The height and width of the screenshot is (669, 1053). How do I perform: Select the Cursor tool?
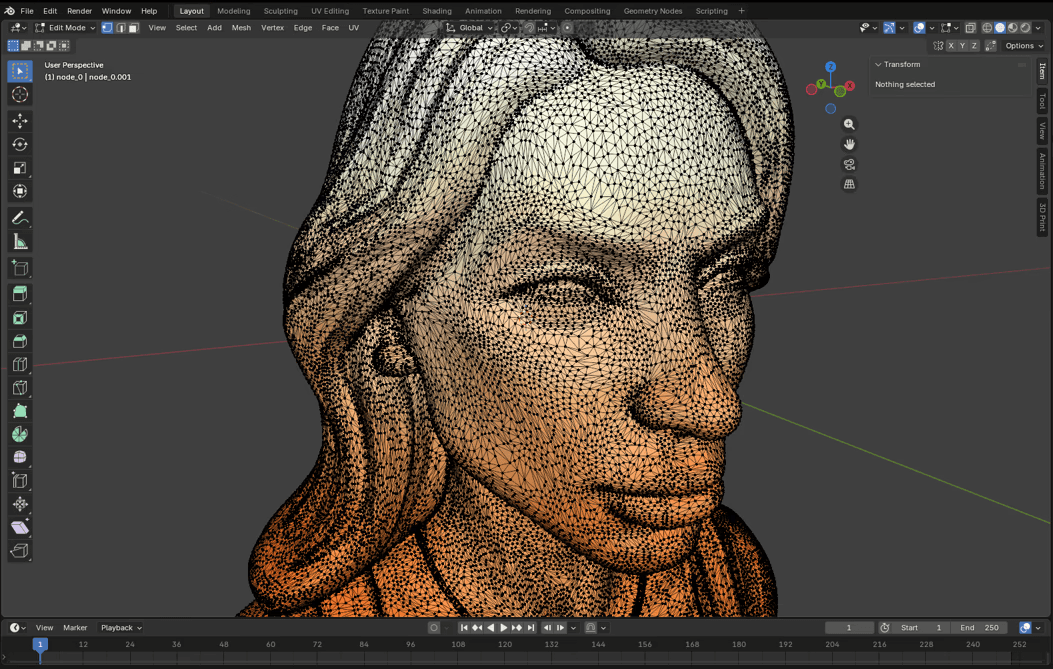[x=20, y=95]
